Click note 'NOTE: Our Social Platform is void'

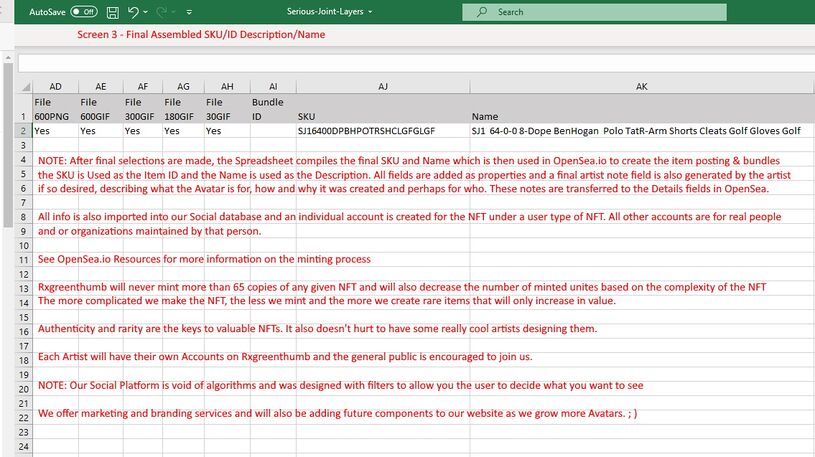340,385
